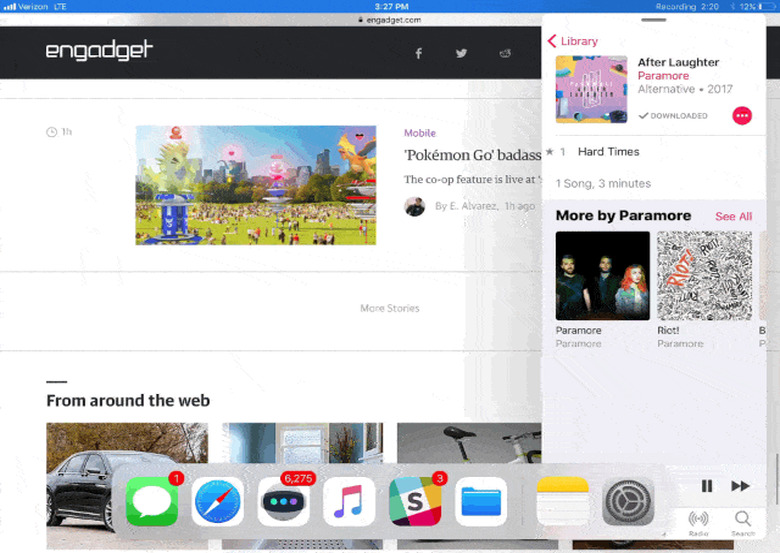Image resolution: width=780 pixels, height=553 pixels.
Task: Launch Safari from the dock
Action: click(218, 501)
